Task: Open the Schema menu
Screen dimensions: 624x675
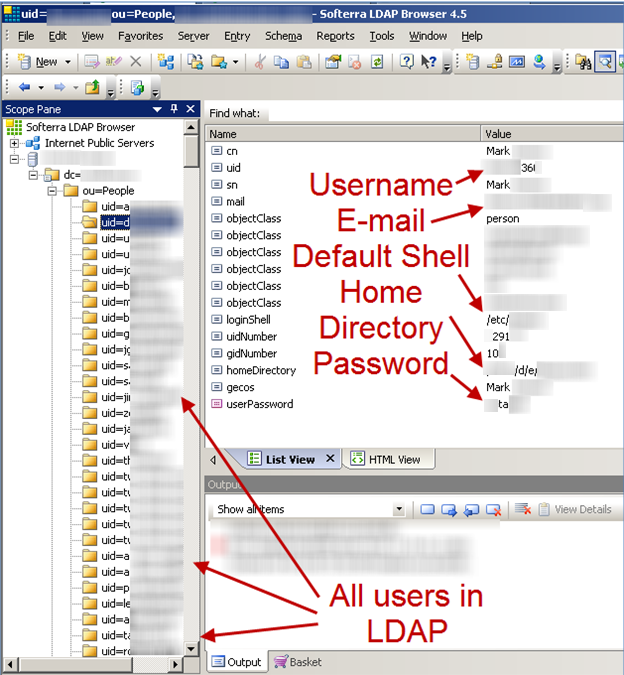Action: point(283,36)
